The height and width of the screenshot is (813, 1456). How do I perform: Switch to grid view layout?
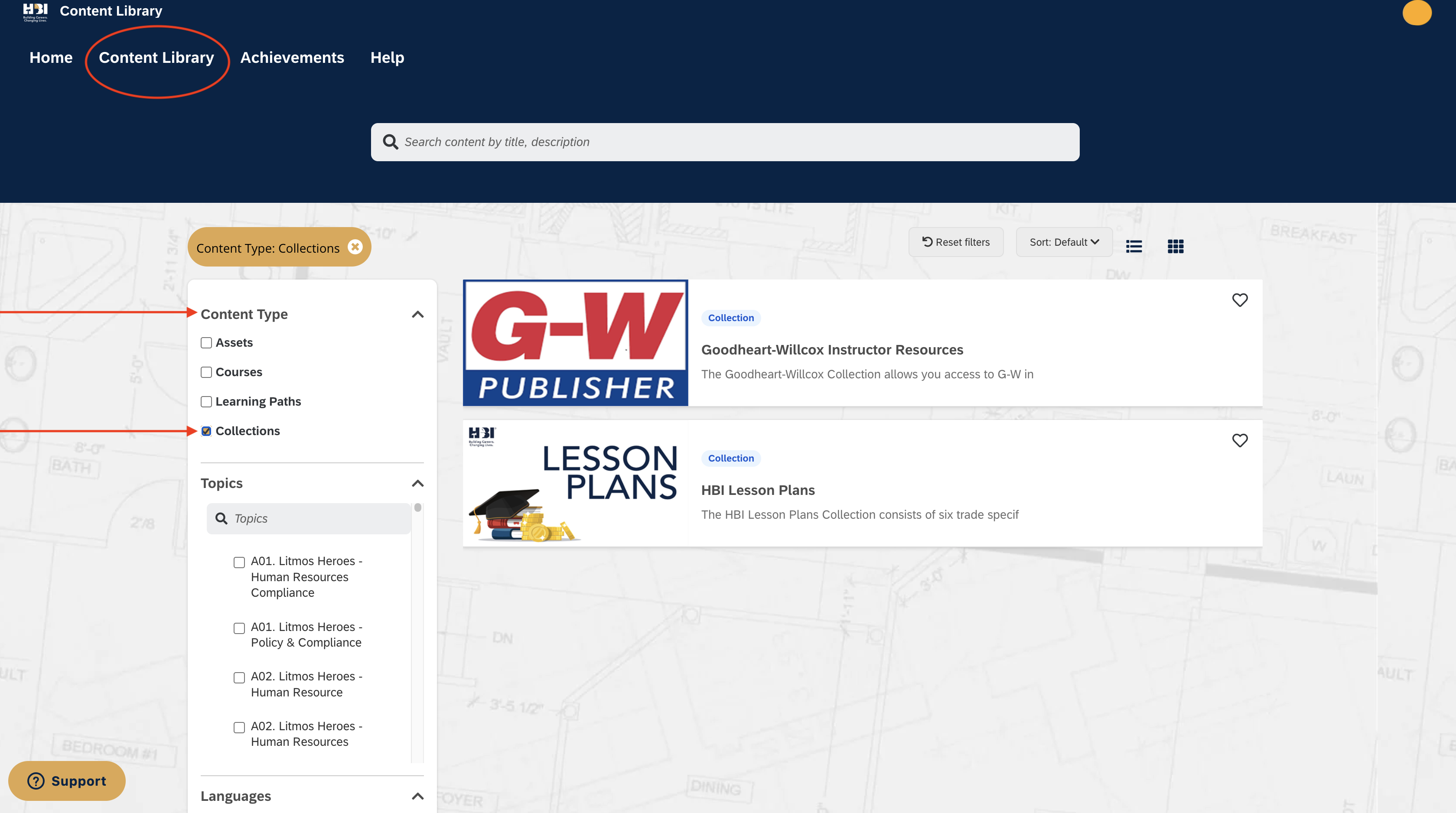[1175, 246]
